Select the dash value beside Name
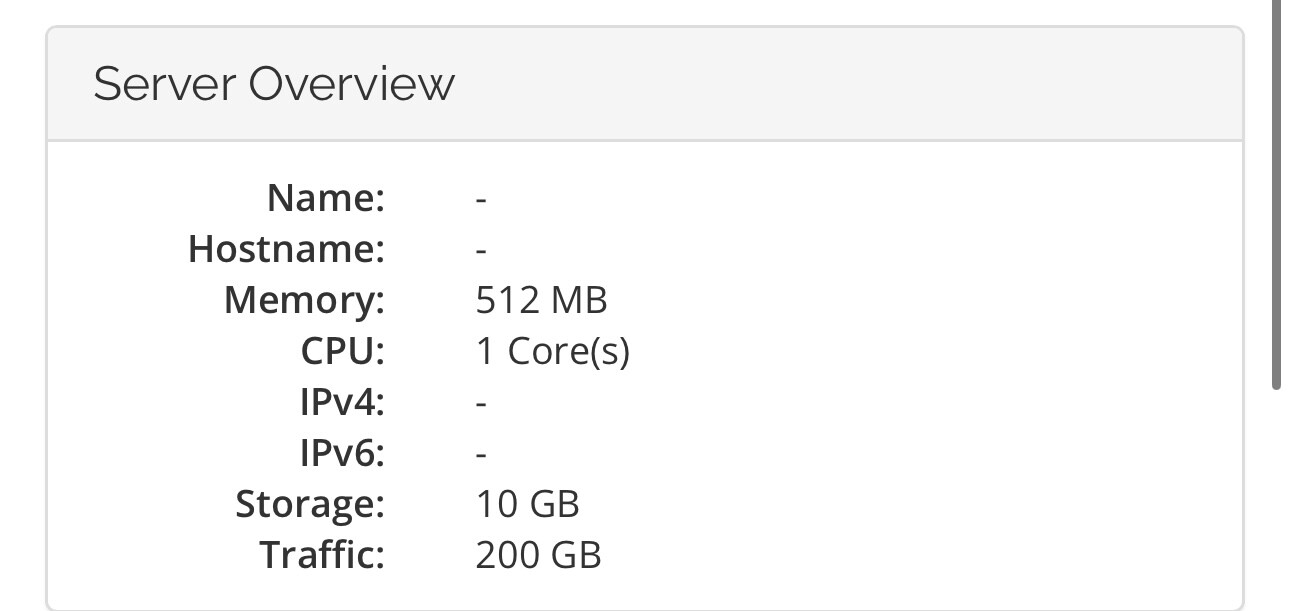Viewport: 1290px width, 611px height. click(x=481, y=199)
